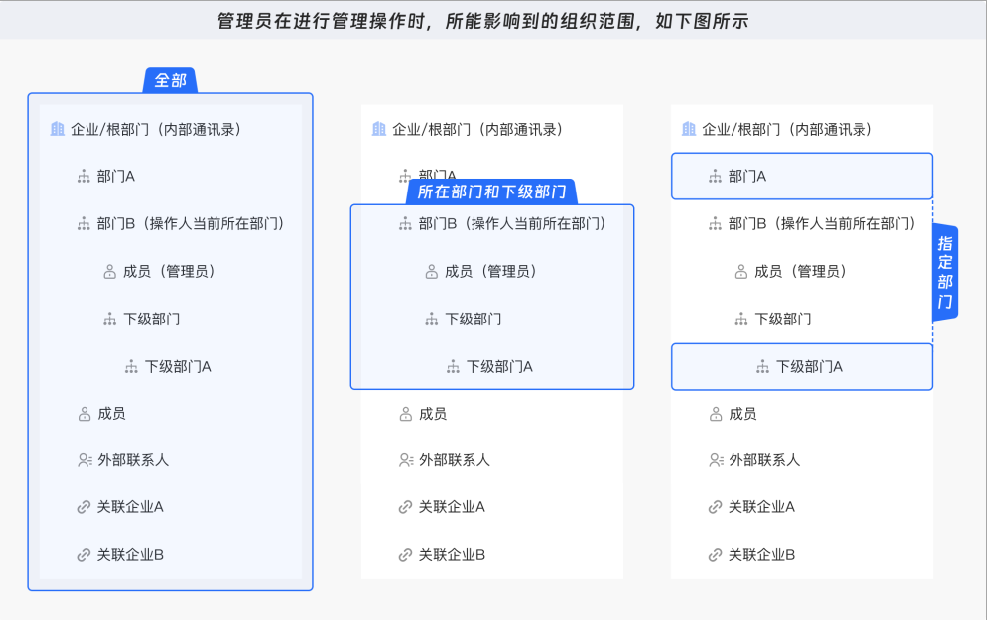Screen dimensions: 988x620
Task: Click the 外部联系人 icon in the 指定部门 panel
Action: 716,460
